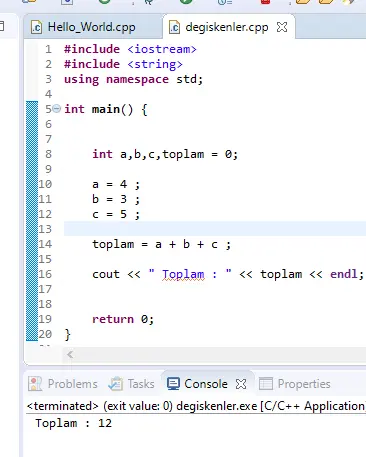Click the Hello_World.cpp file icon

36,27
